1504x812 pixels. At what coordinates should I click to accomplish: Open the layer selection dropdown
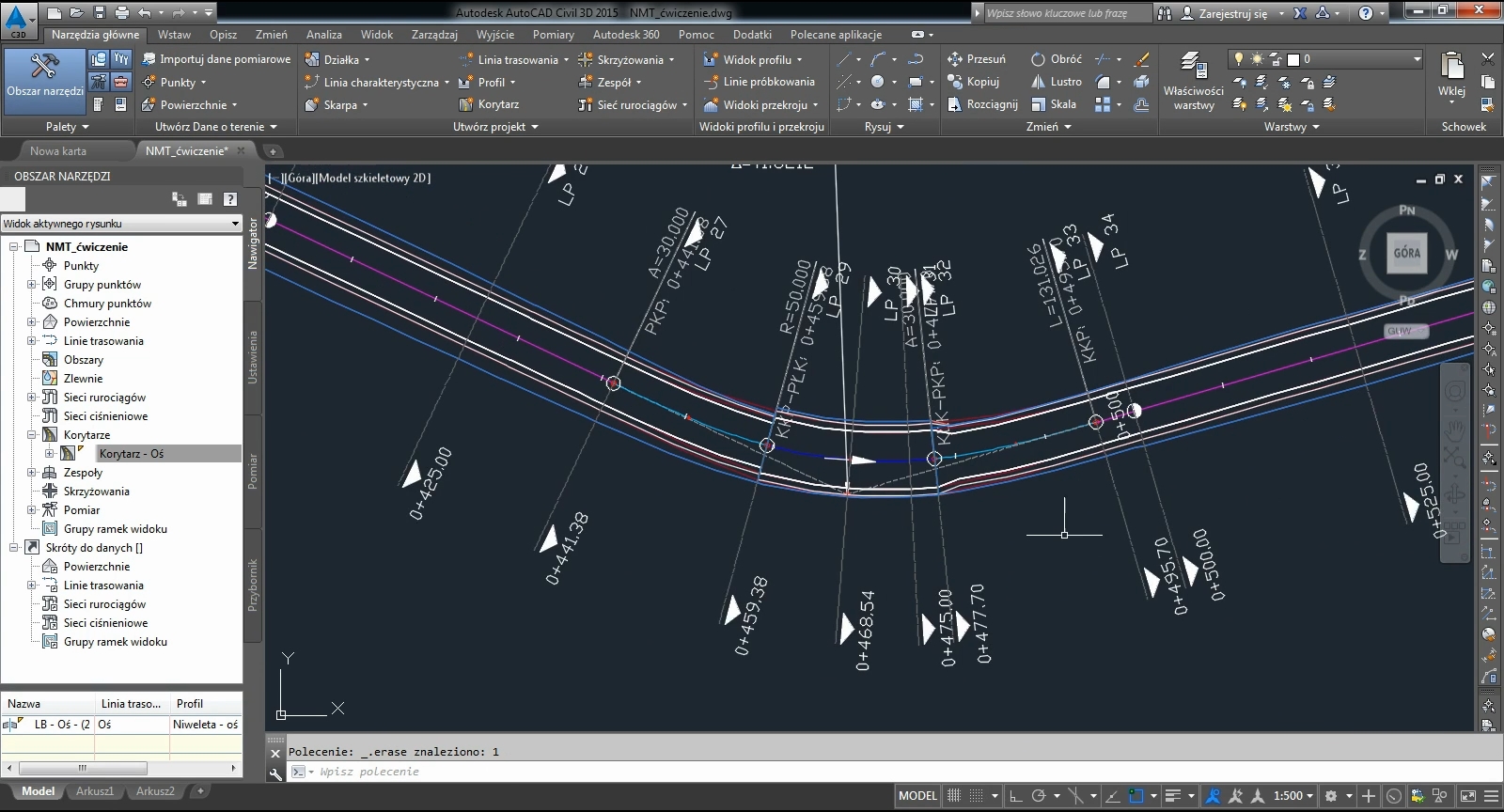click(x=1417, y=59)
